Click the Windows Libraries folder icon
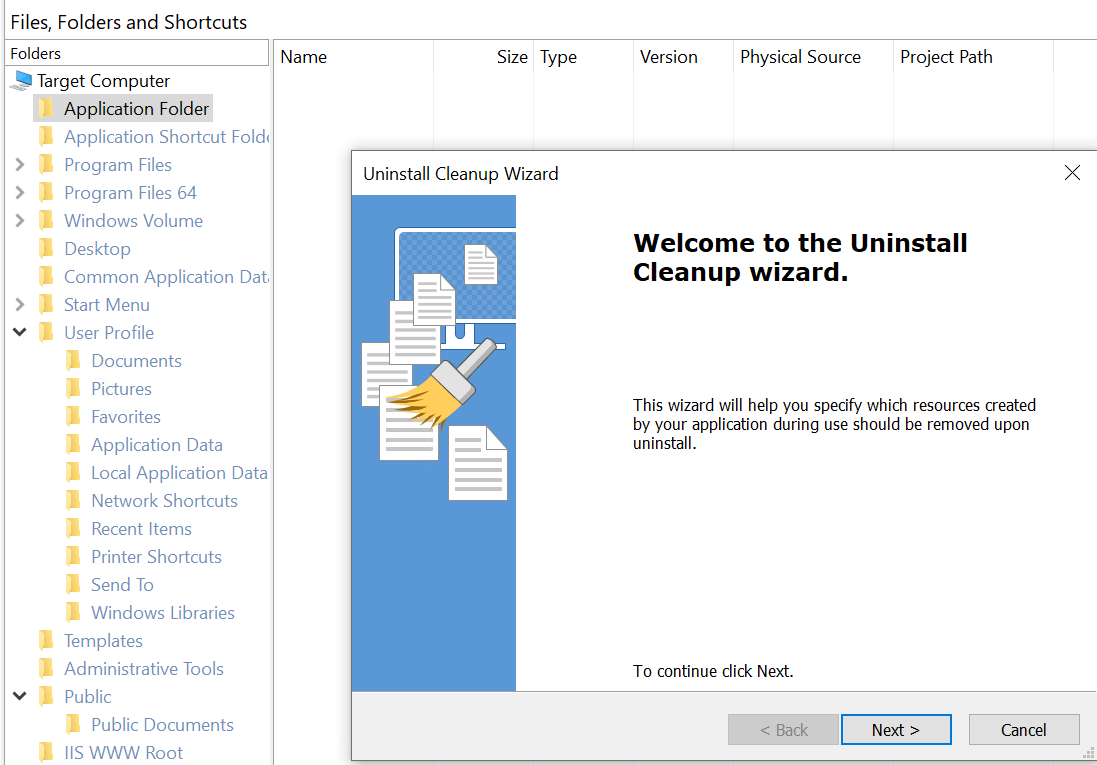1097x765 pixels. 73,613
